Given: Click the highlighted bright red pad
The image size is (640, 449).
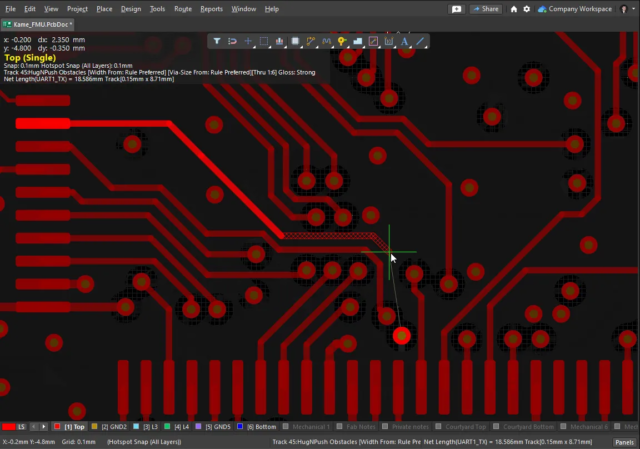Looking at the screenshot, I should [x=43, y=123].
